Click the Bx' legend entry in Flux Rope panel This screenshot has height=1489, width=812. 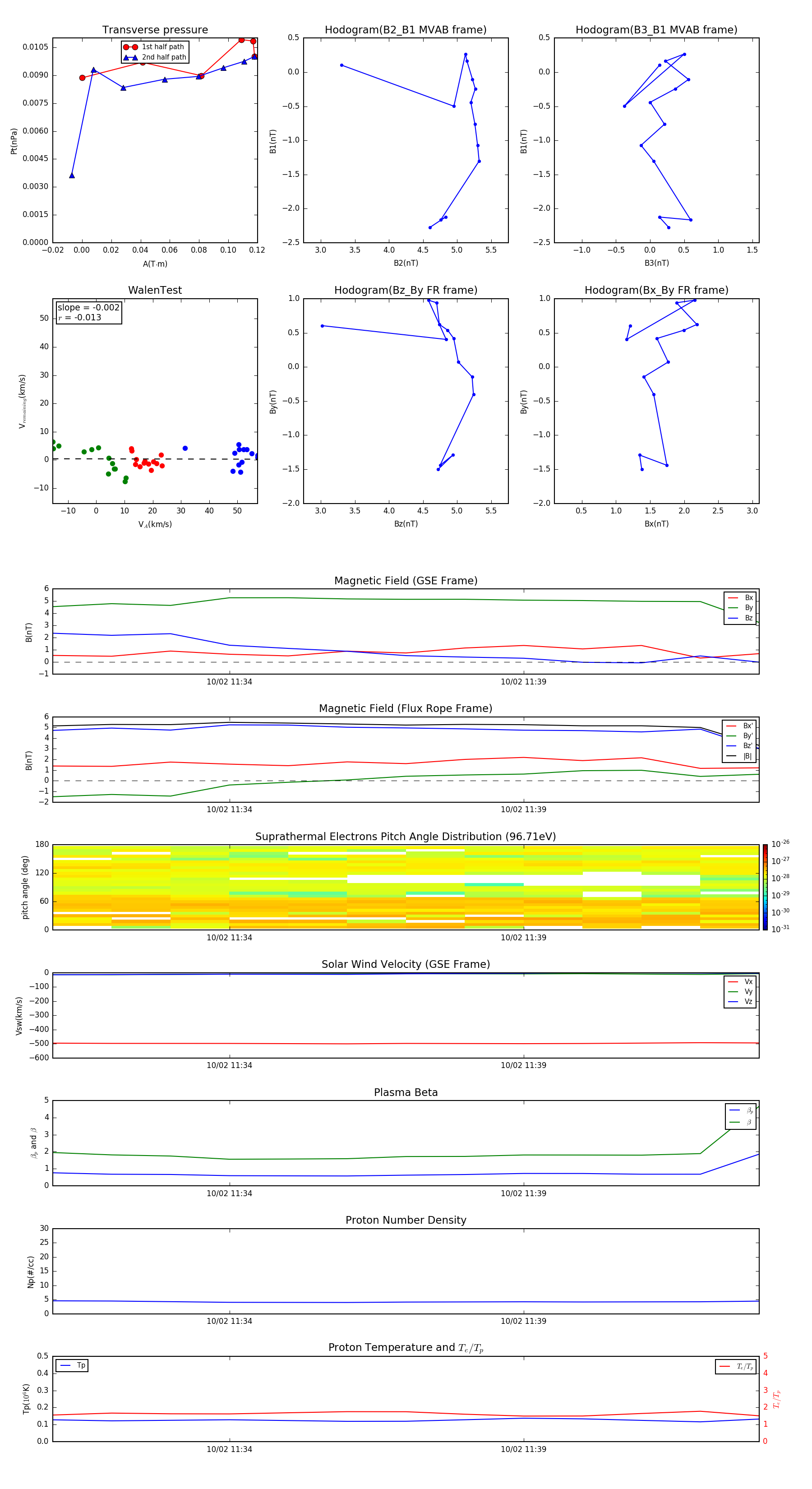point(739,726)
